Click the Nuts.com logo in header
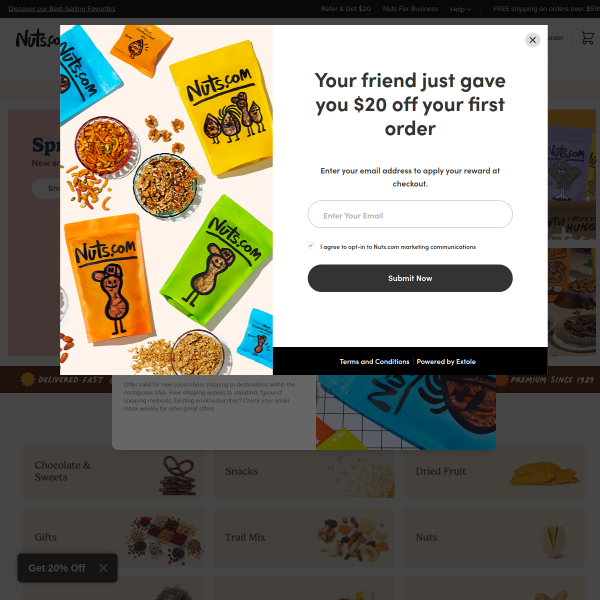Viewport: 600px width, 600px height. point(35,39)
